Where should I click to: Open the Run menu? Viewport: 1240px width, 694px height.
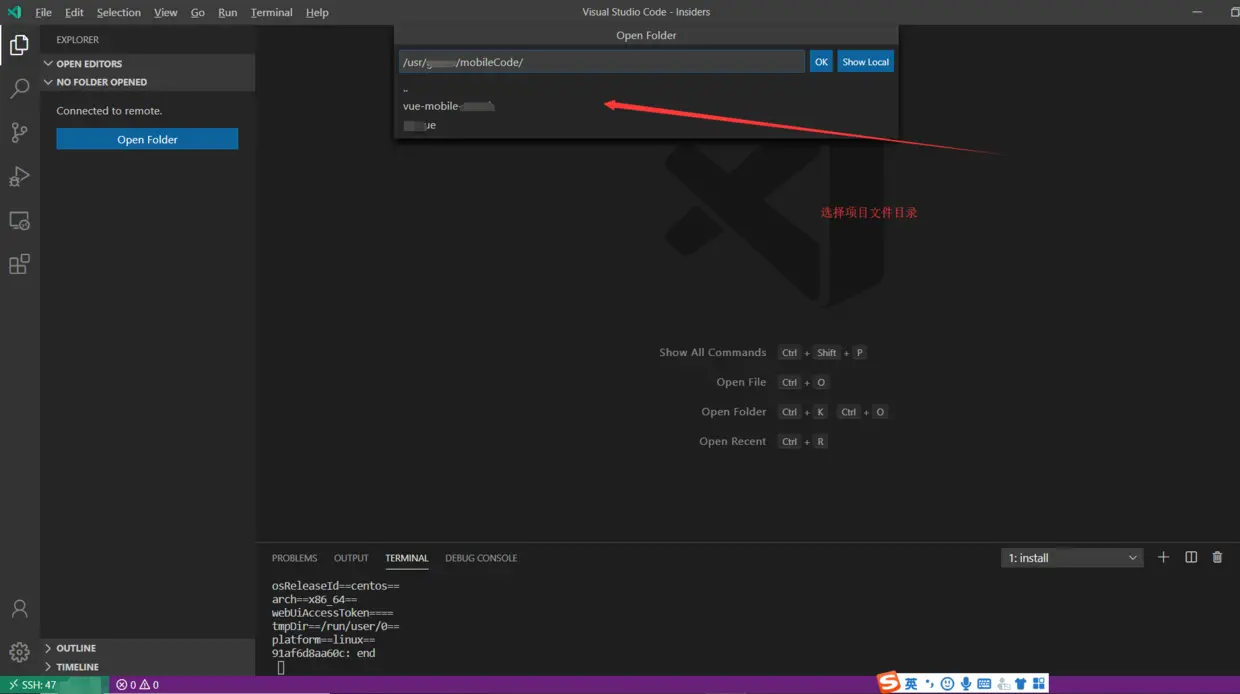click(x=228, y=12)
